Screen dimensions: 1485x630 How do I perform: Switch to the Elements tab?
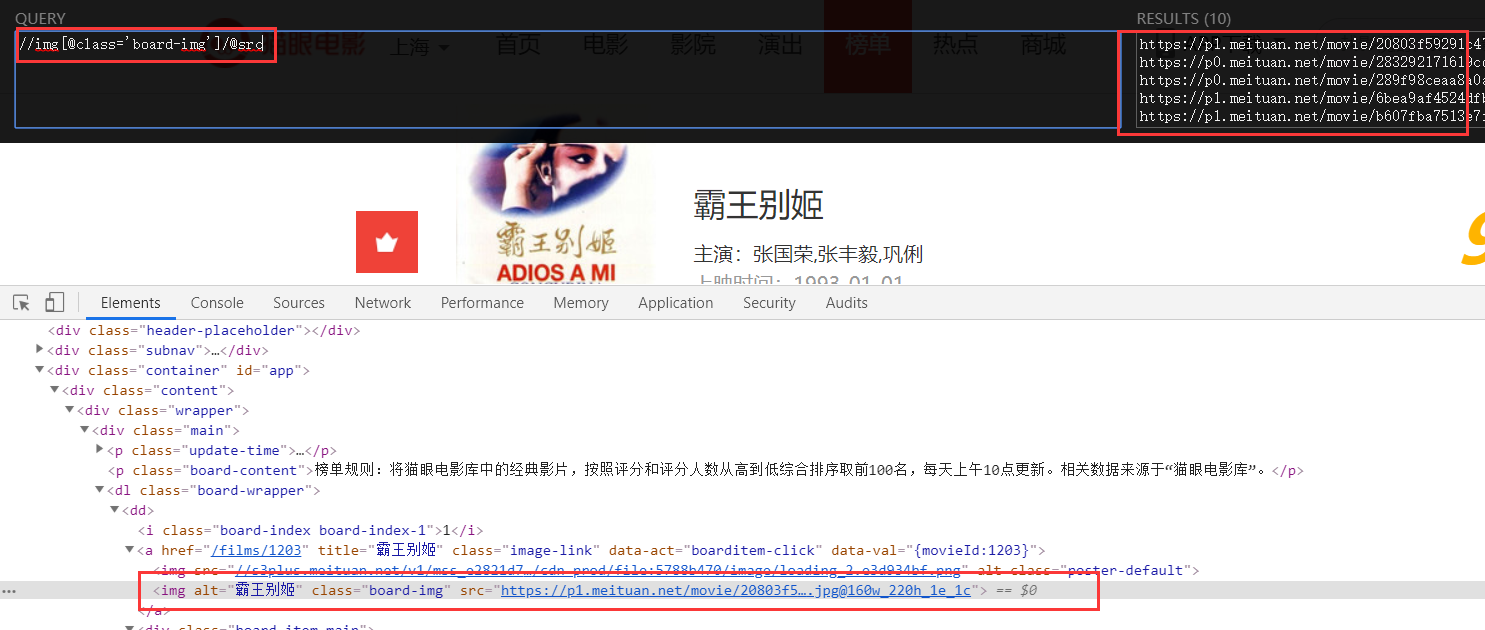(130, 303)
